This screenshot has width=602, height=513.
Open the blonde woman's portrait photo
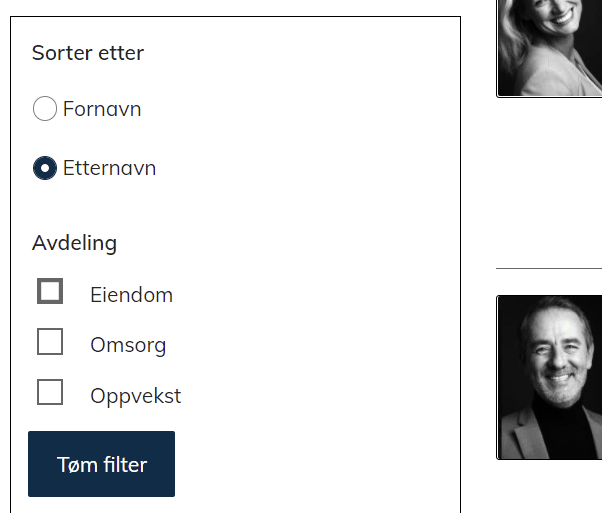[x=549, y=48]
